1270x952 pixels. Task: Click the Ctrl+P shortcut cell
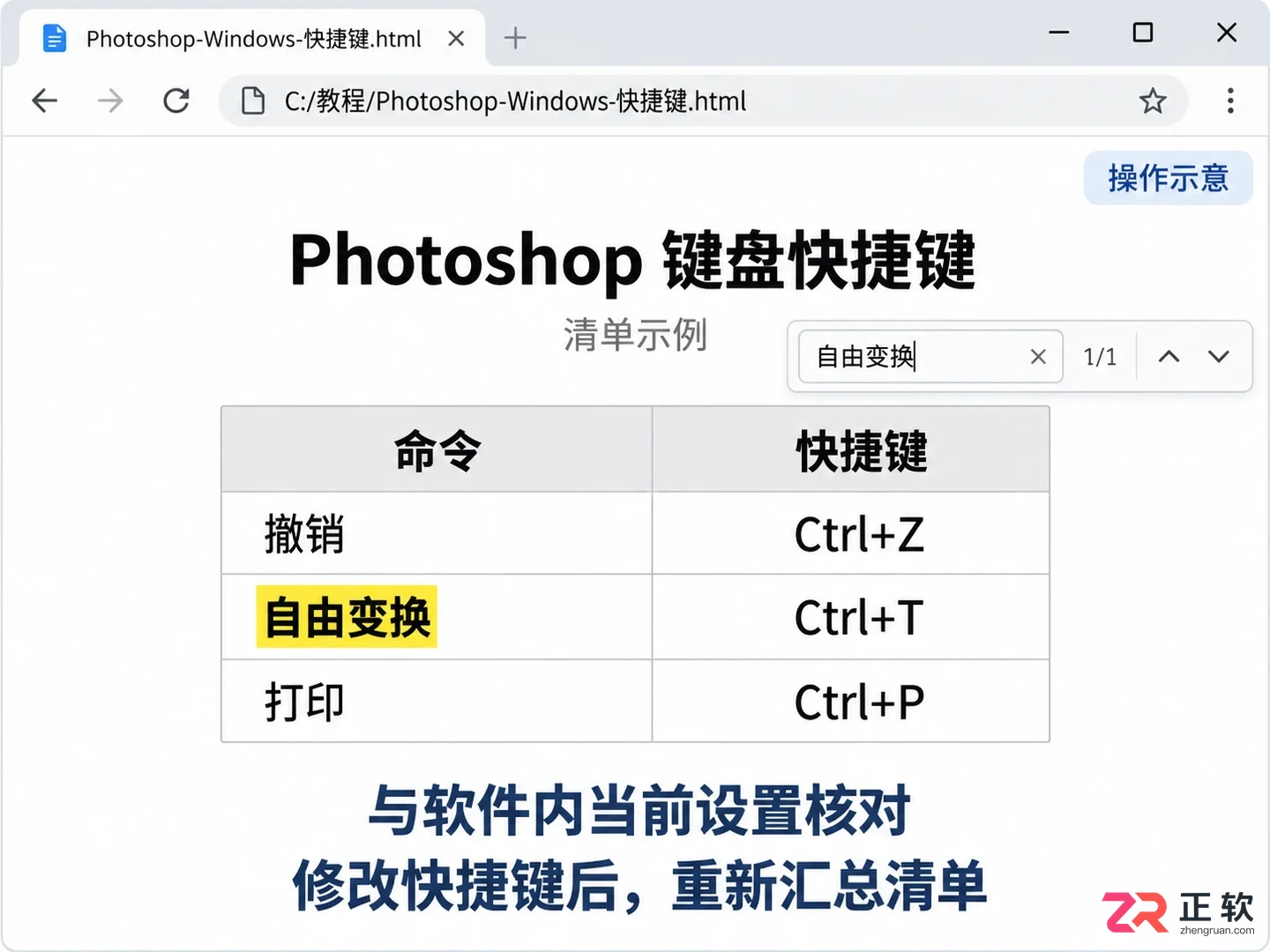tap(851, 702)
